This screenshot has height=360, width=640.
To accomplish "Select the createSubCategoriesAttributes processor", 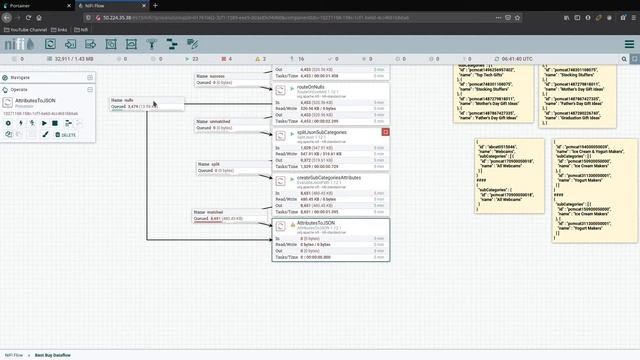I will pyautogui.click(x=331, y=195).
